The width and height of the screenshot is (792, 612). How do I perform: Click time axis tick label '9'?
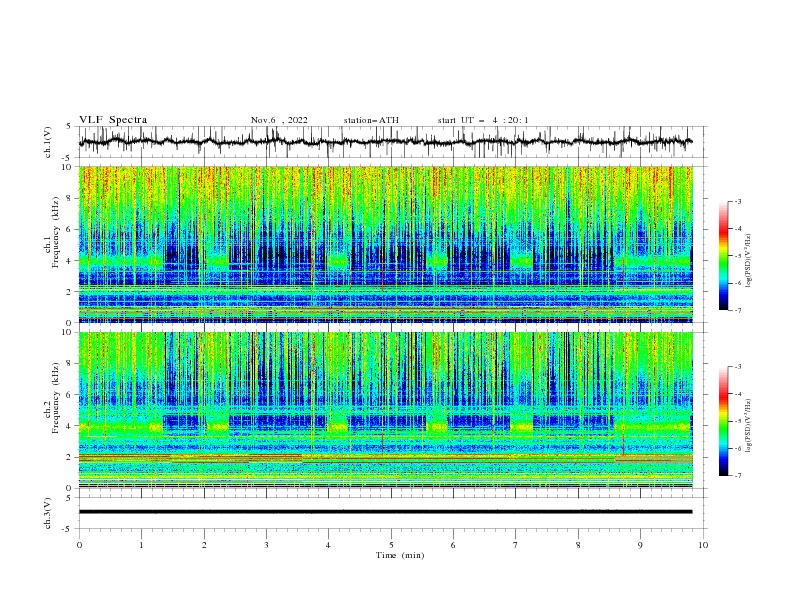coord(640,545)
